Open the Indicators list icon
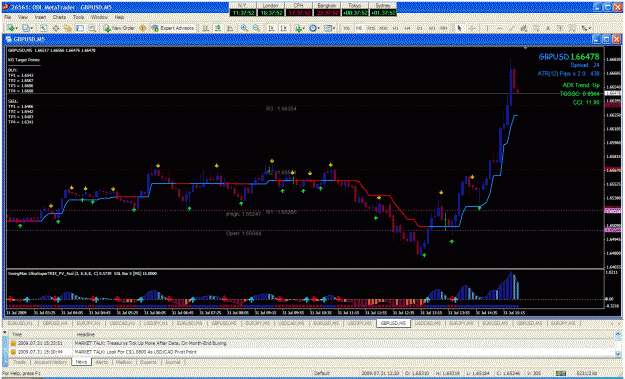The width and height of the screenshot is (625, 379). pyautogui.click(x=298, y=28)
